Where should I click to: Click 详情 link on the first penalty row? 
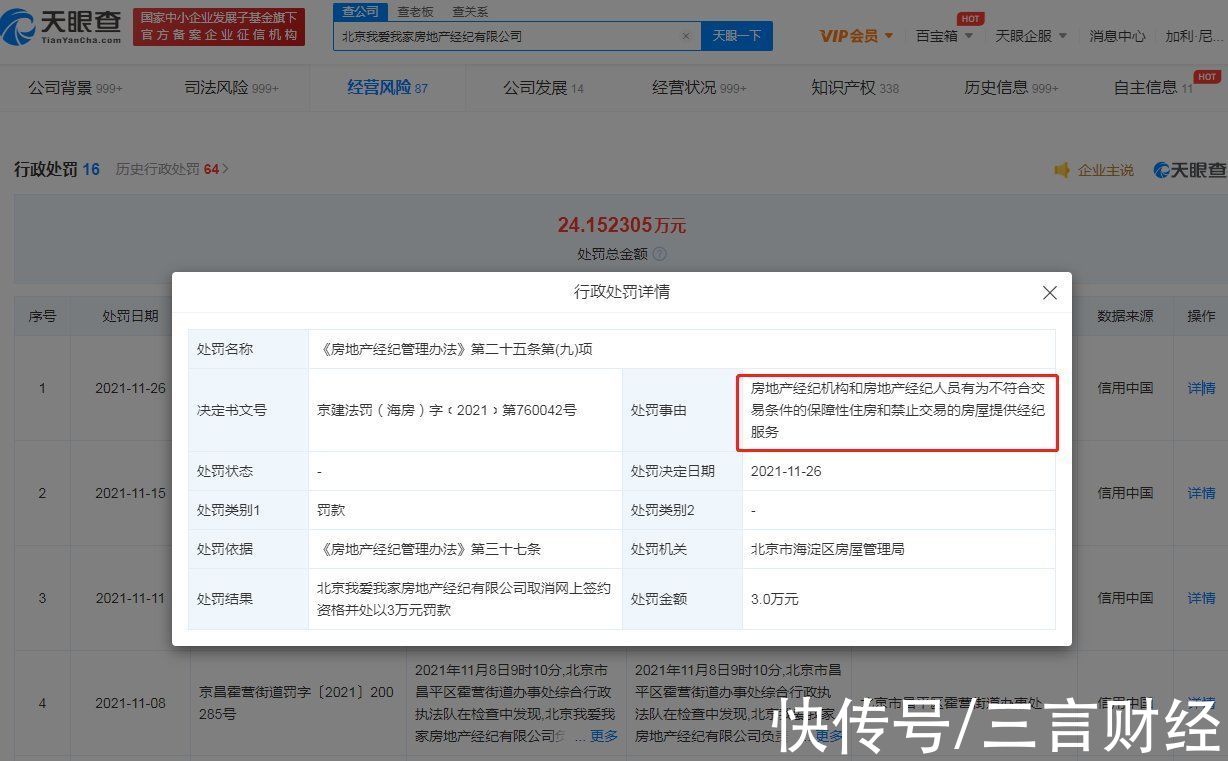1199,388
